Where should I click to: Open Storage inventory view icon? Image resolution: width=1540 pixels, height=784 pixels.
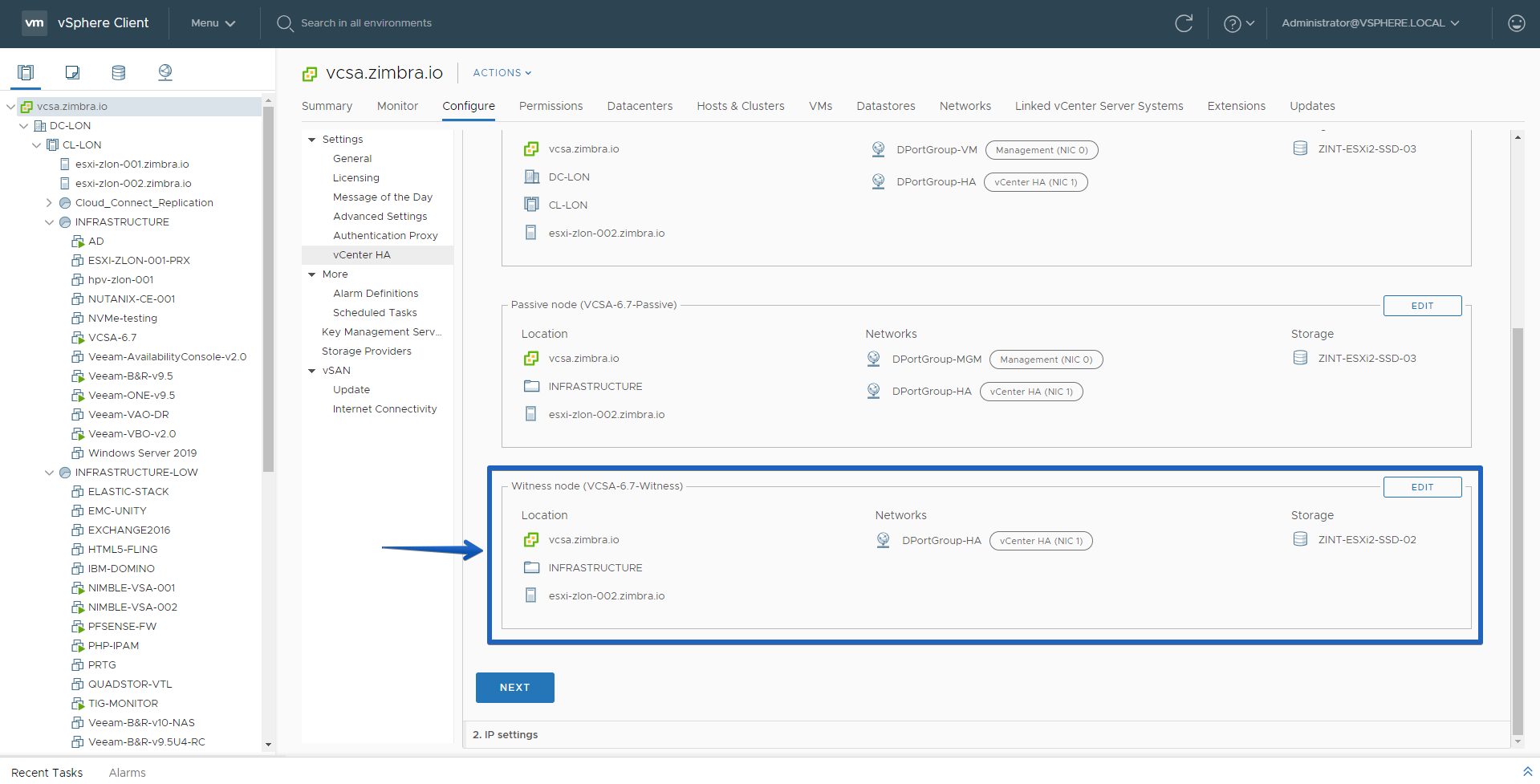119,72
